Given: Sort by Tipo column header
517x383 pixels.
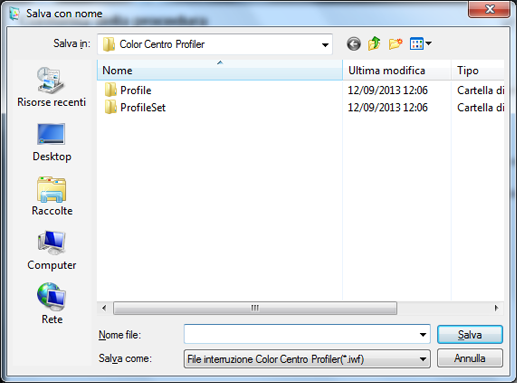Looking at the screenshot, I should (478, 70).
